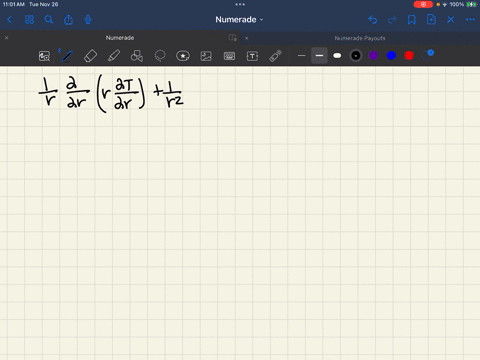
Task: Close the Numerade Payouts tab
Action: pos(247,38)
